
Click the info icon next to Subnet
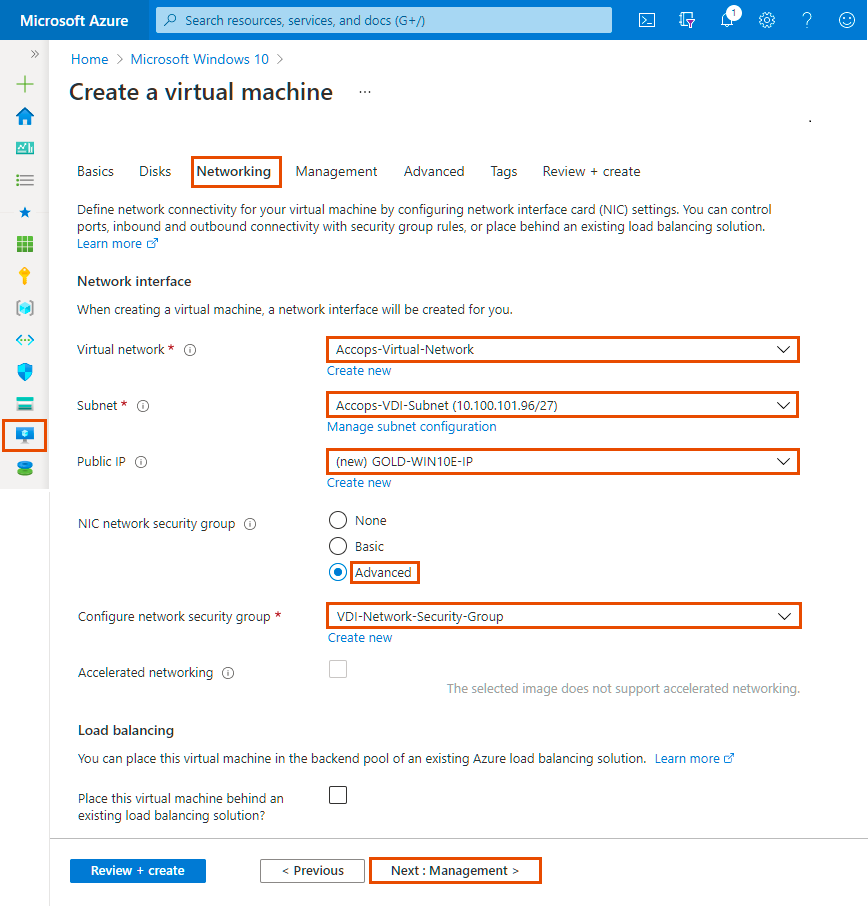coord(143,406)
